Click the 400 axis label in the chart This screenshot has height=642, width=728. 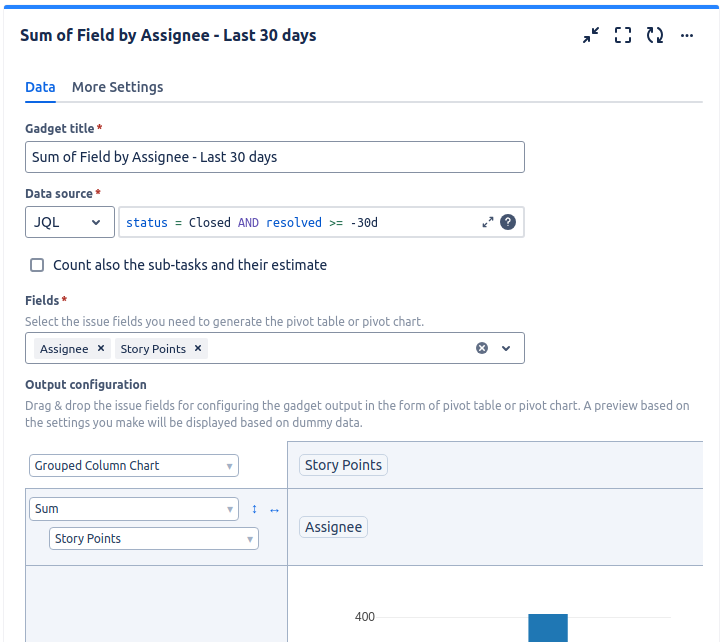[x=364, y=616]
